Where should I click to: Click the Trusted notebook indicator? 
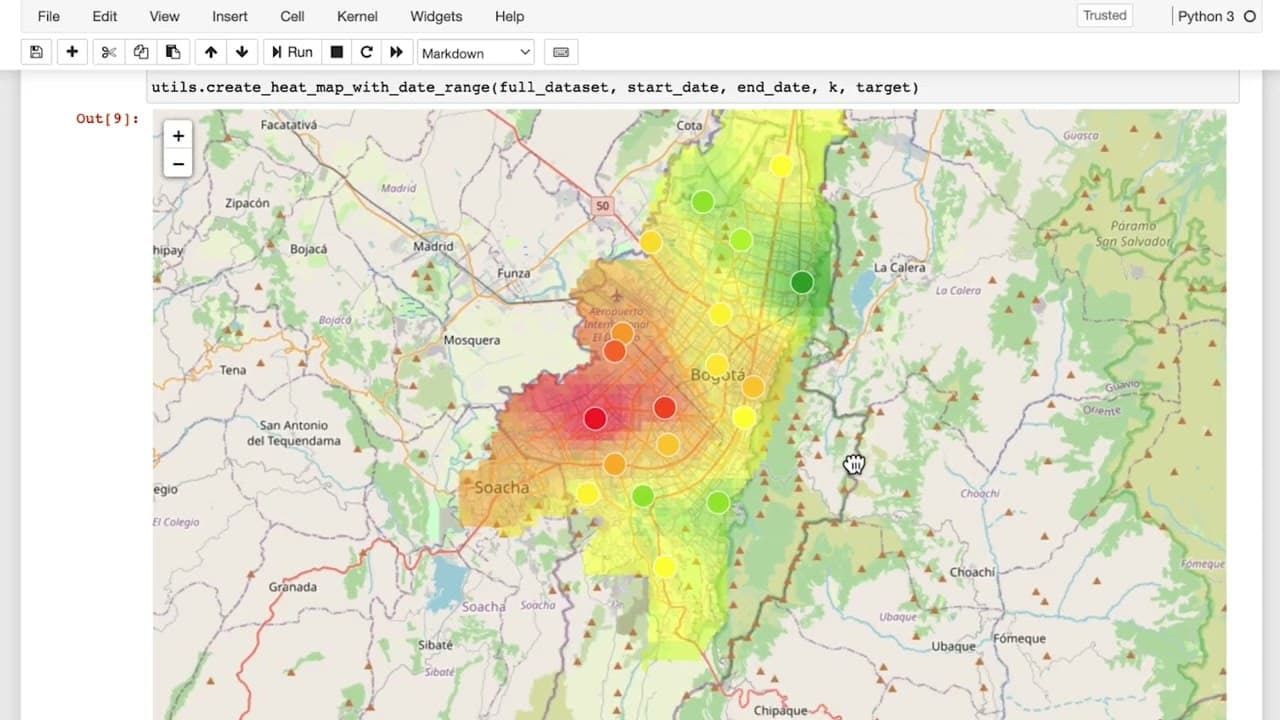(1105, 15)
